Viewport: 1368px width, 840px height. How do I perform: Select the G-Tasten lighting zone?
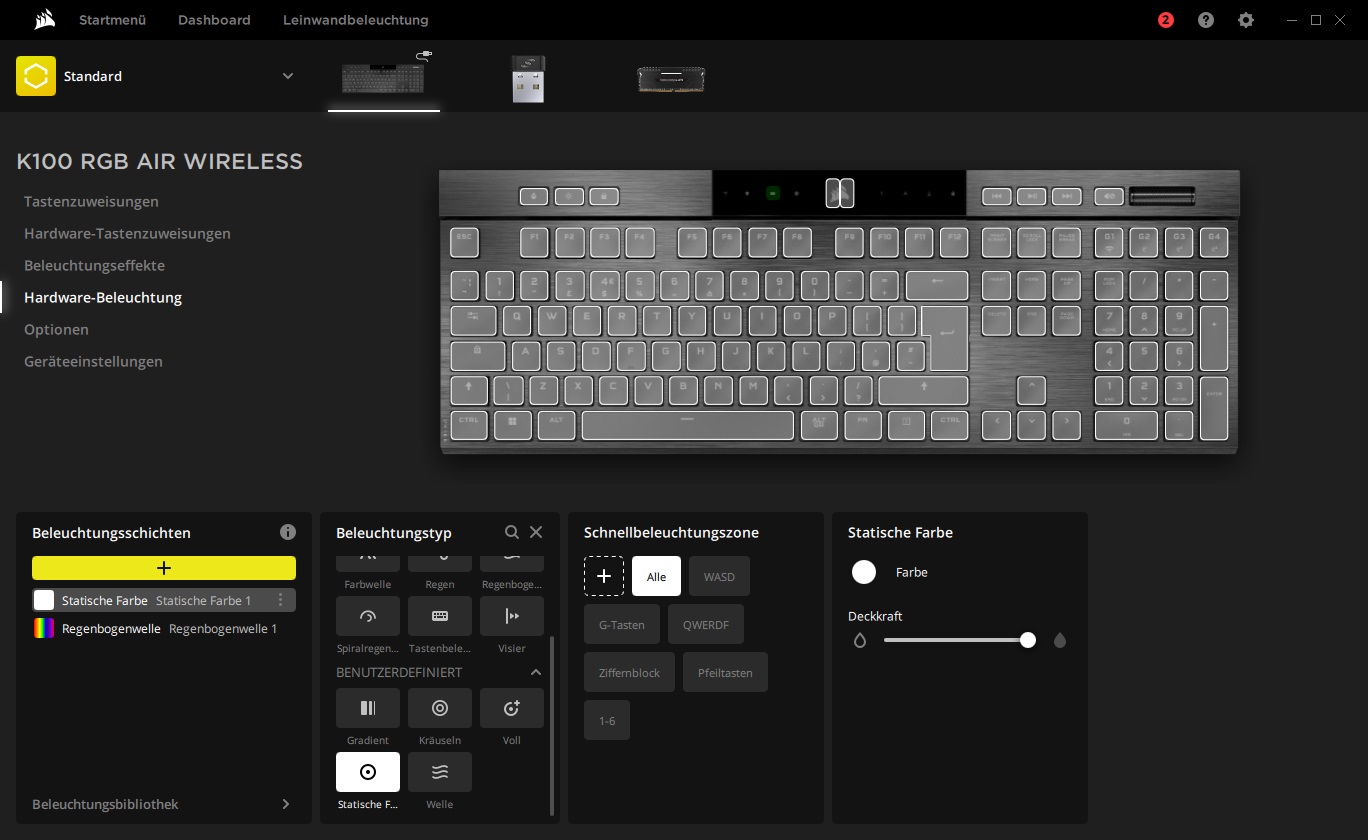point(622,624)
